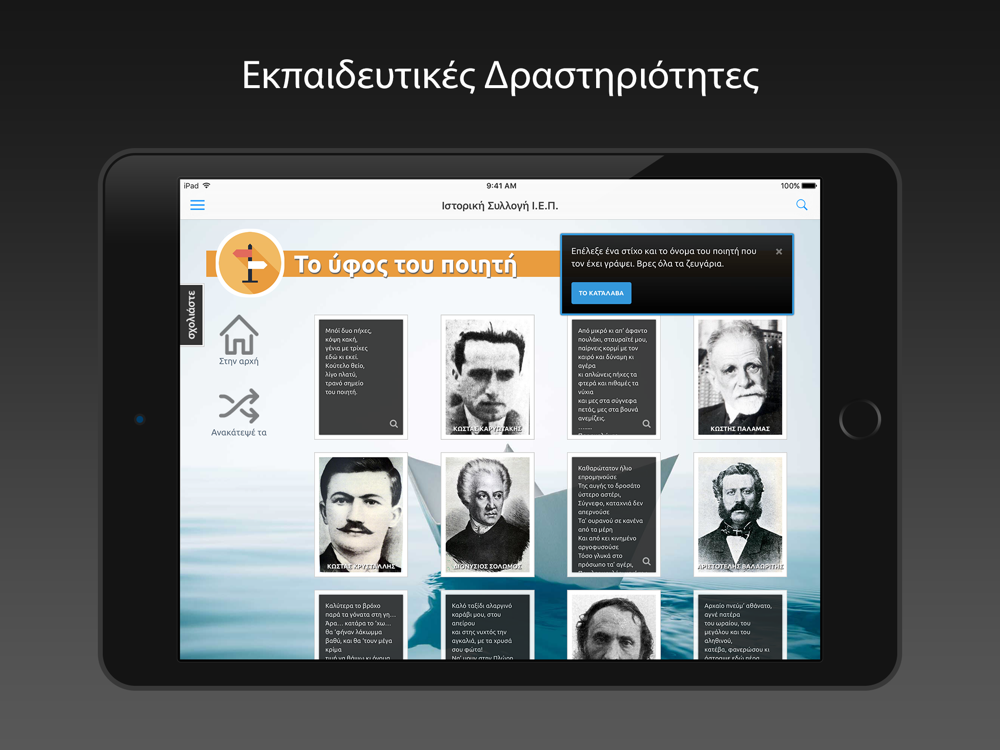The height and width of the screenshot is (750, 1000).
Task: Select portrait card ΑΡΙΣΤΟΤΕΛΗΣ ΒΑΛΑΩΡΙΤΗΣ
Action: tap(740, 515)
